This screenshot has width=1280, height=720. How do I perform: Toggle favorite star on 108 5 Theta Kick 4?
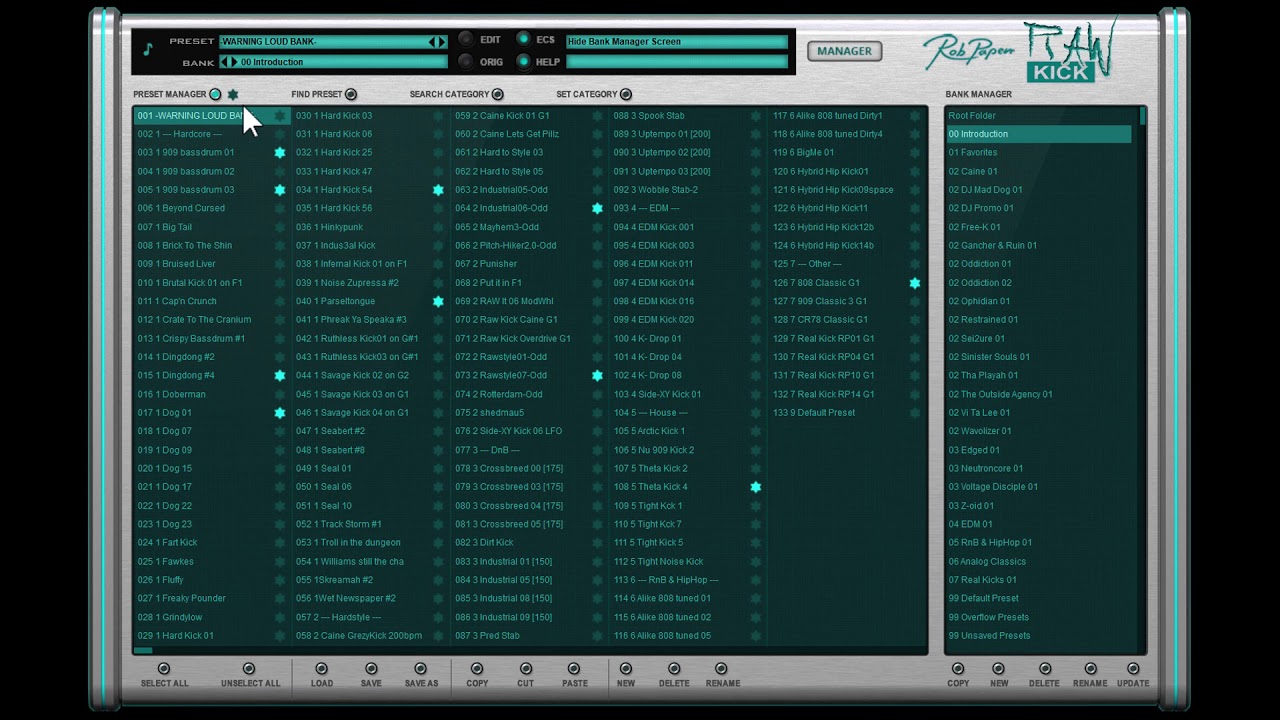tap(756, 487)
